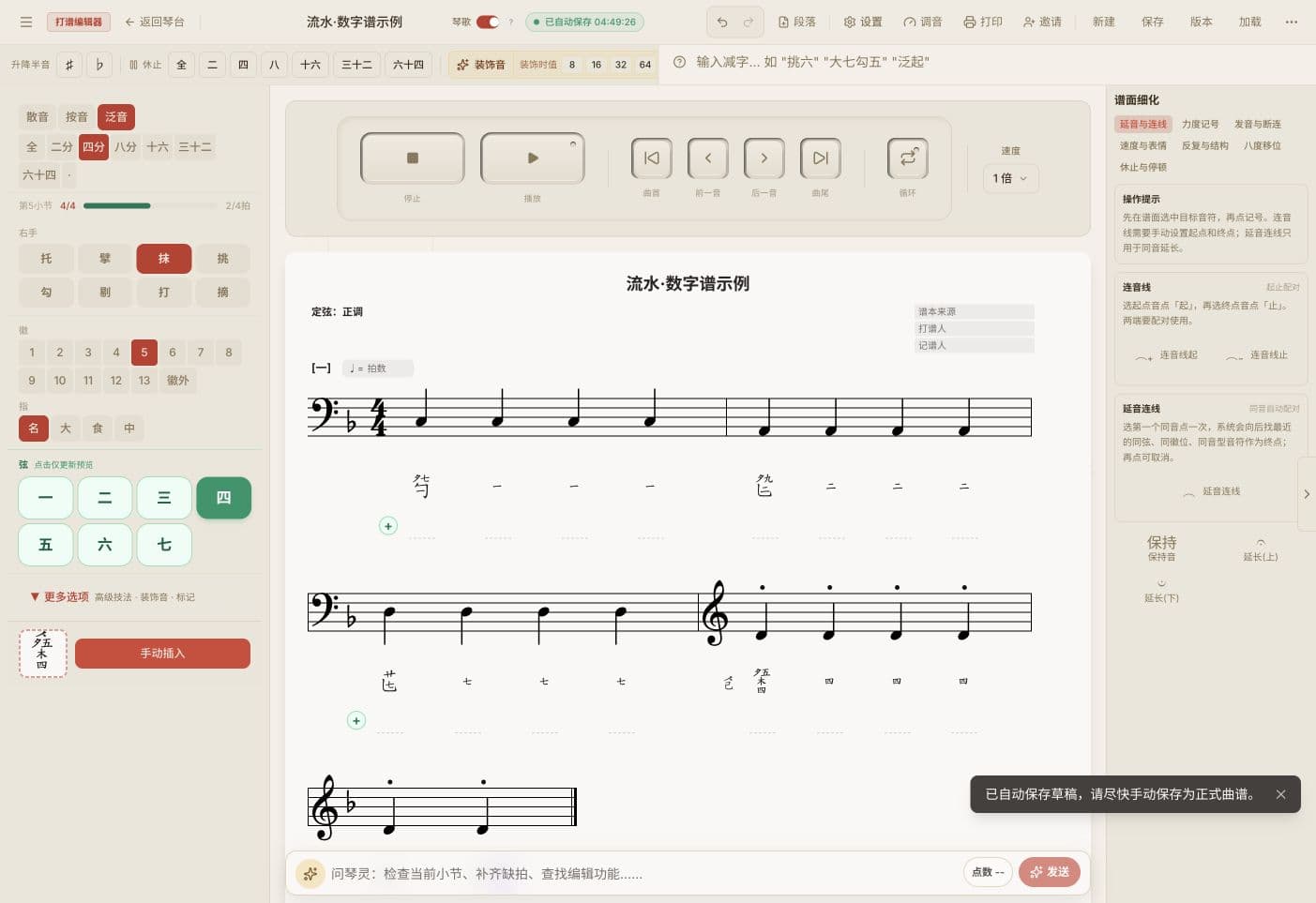1316x903 pixels.
Task: Go to the previous note (前一音)
Action: point(708,158)
